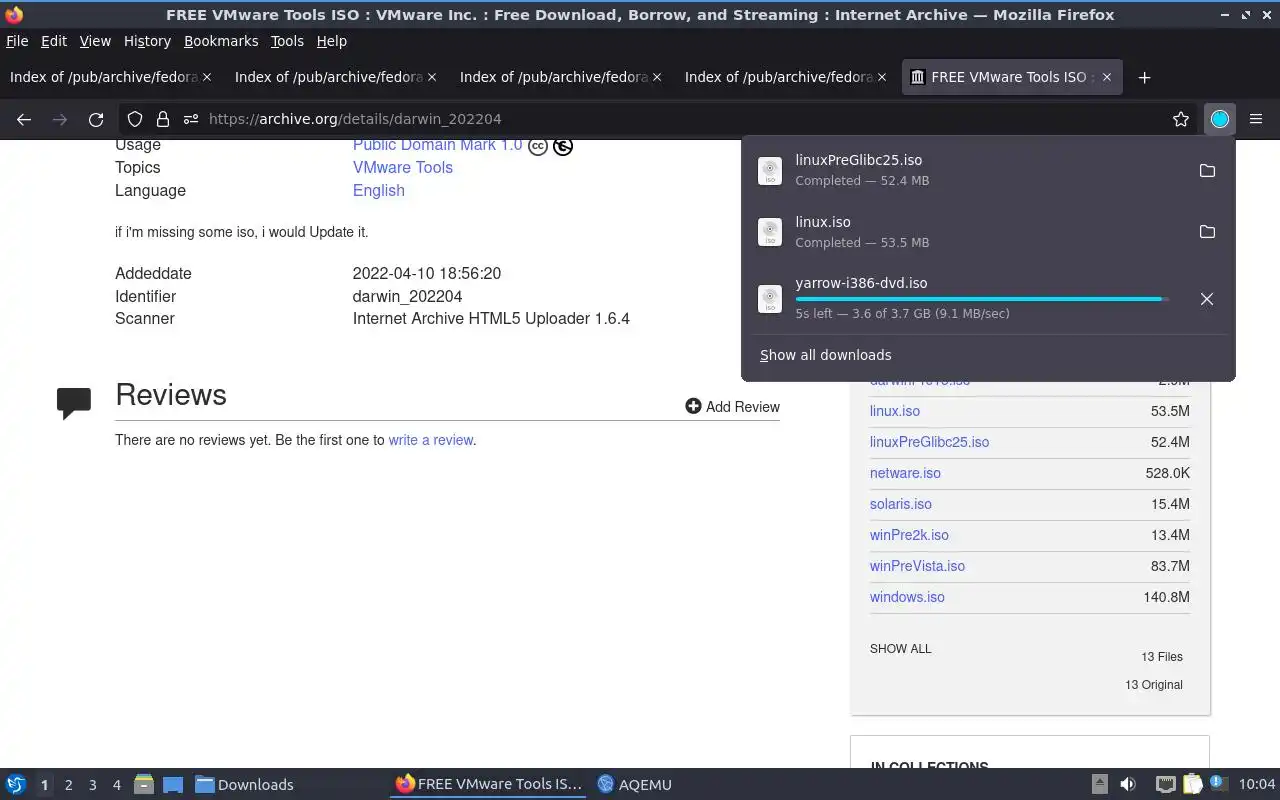This screenshot has height=800, width=1280.
Task: Click the write a review link
Action: [x=430, y=440]
